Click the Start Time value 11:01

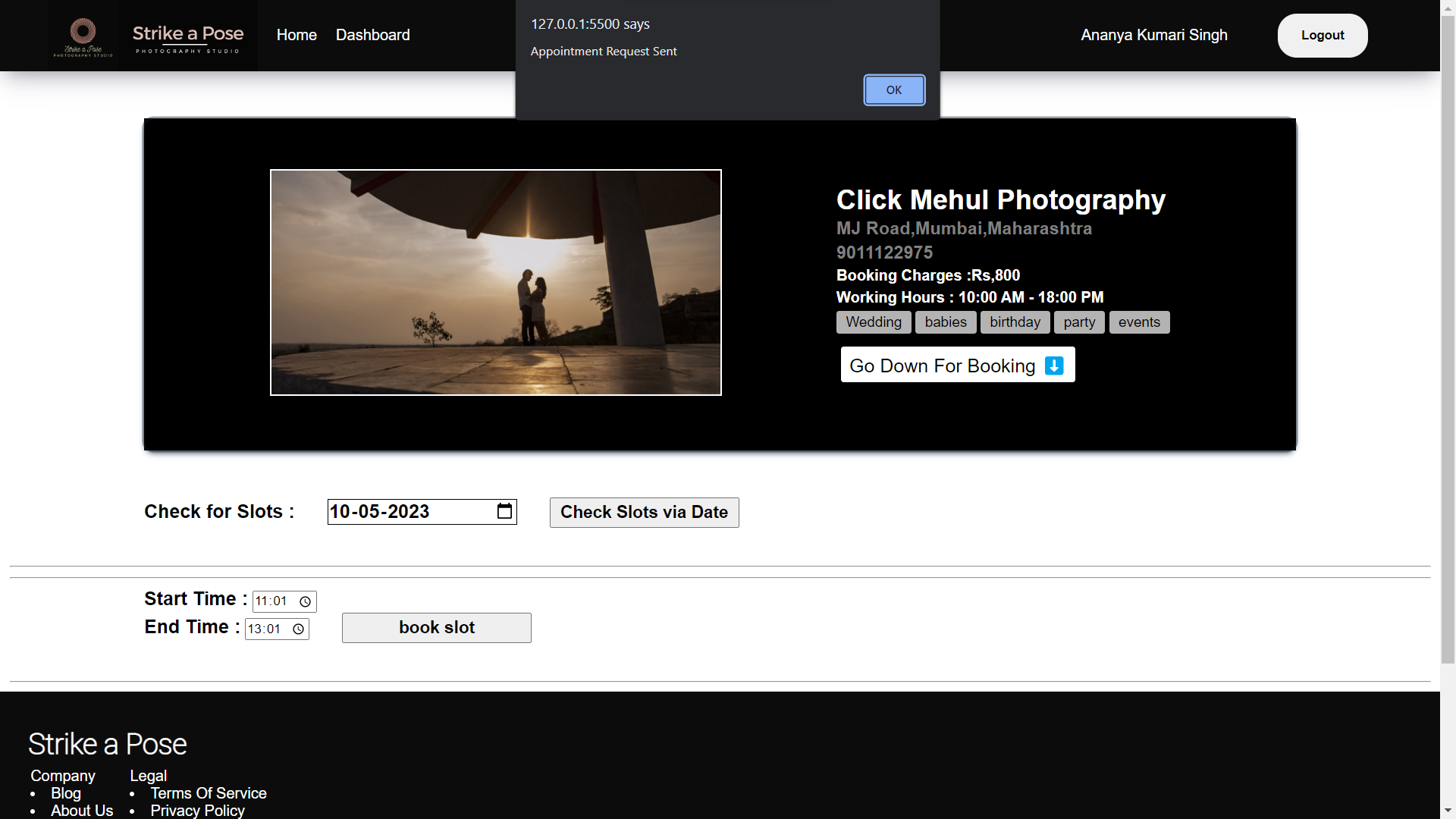coord(271,601)
